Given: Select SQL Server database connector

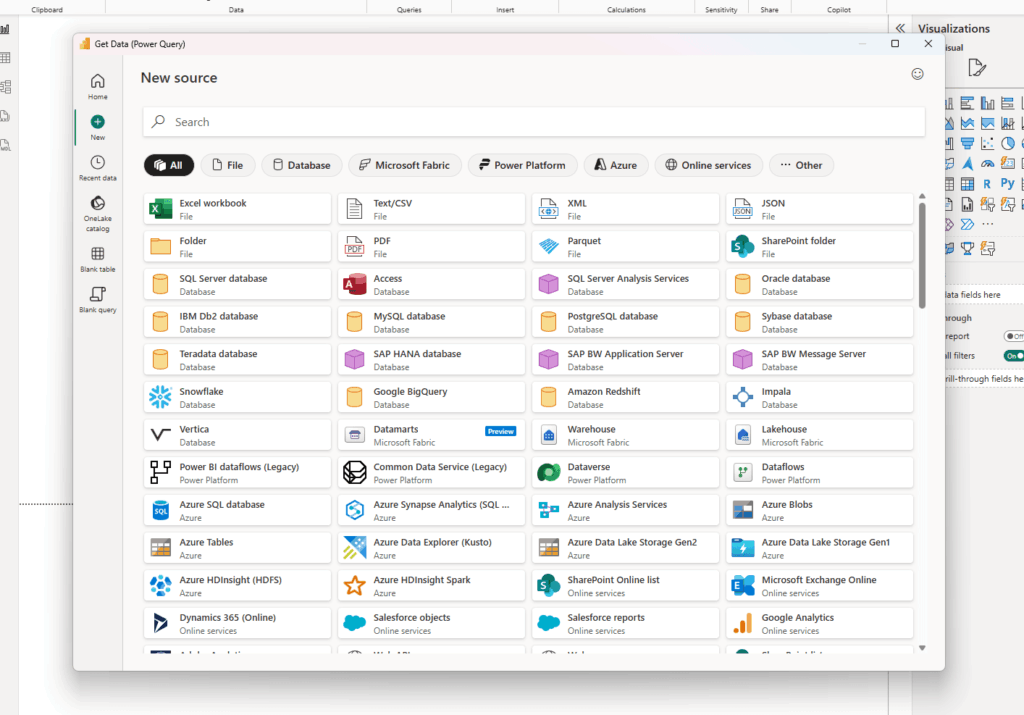Looking at the screenshot, I should coord(237,285).
